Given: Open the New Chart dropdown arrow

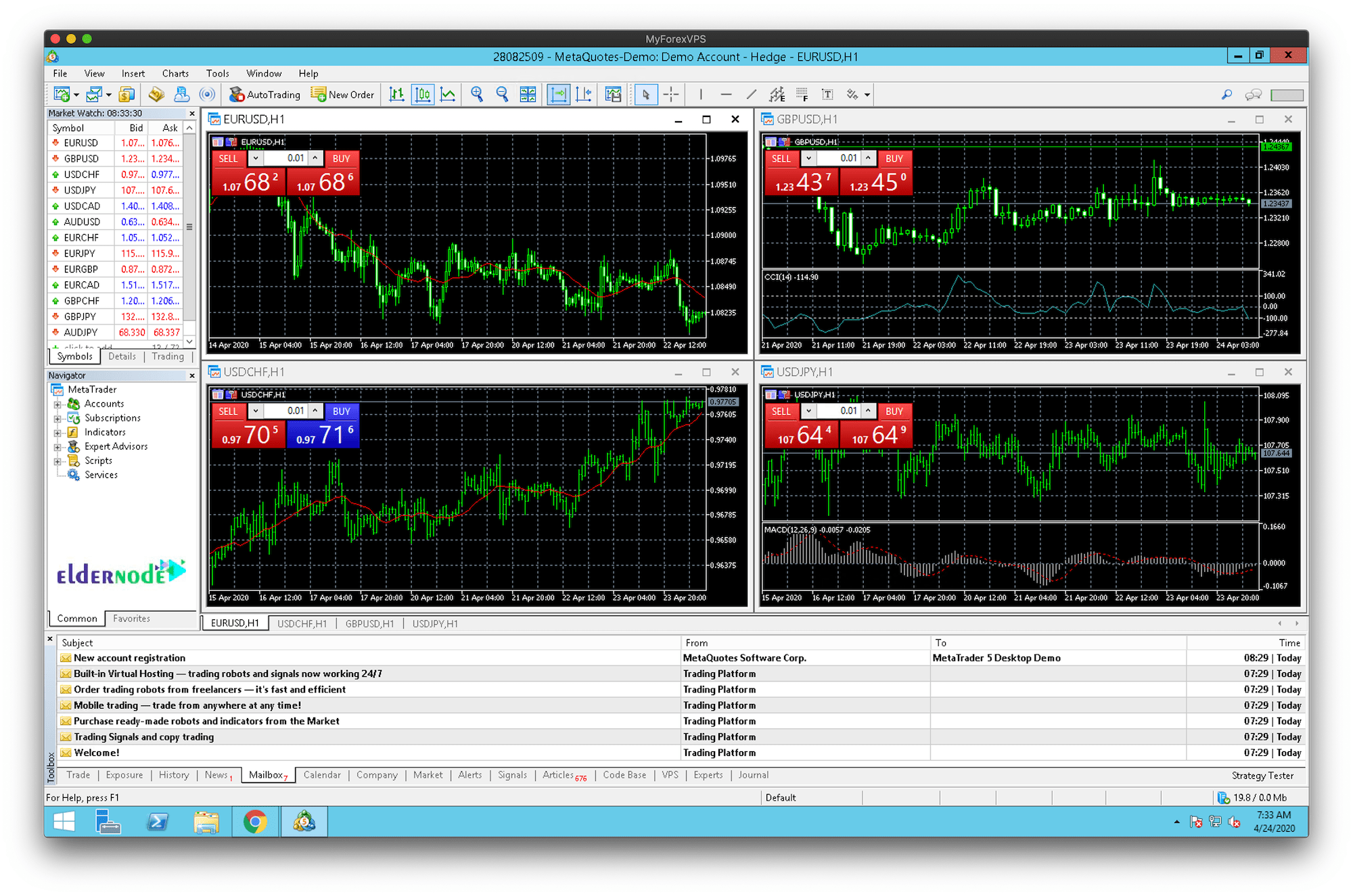Looking at the screenshot, I should (x=76, y=95).
